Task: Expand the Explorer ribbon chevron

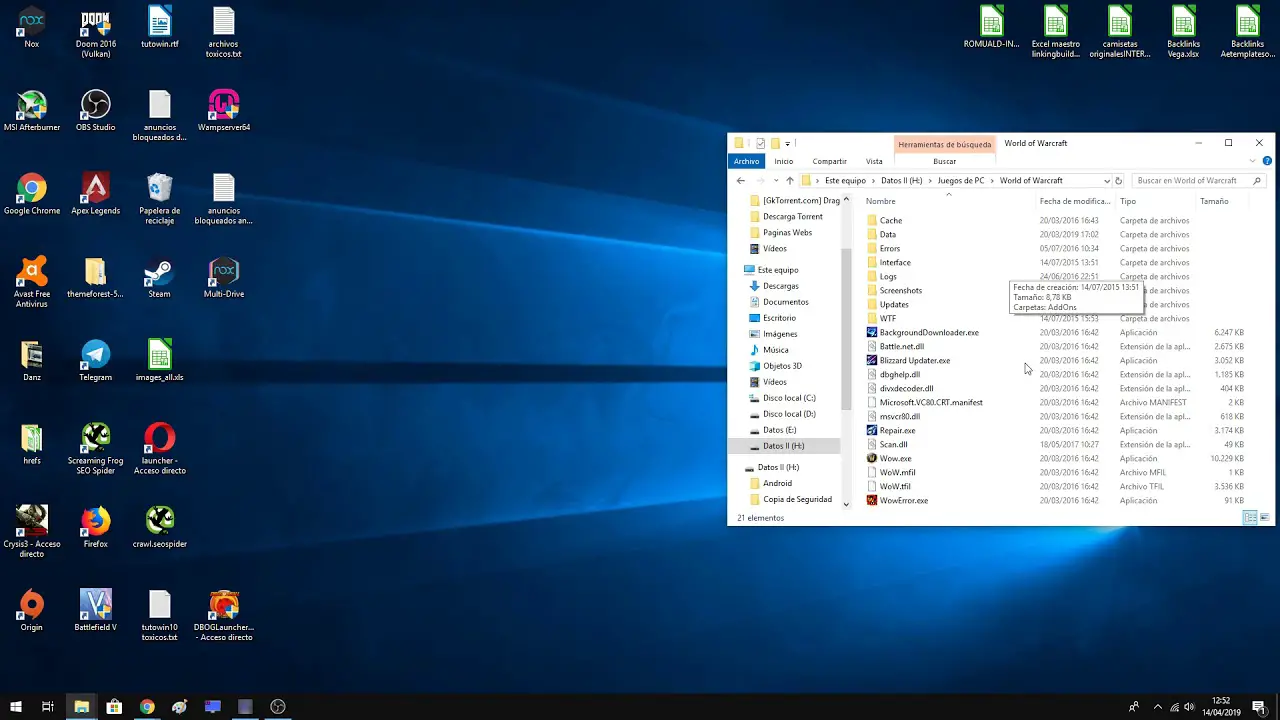Action: 1252,161
